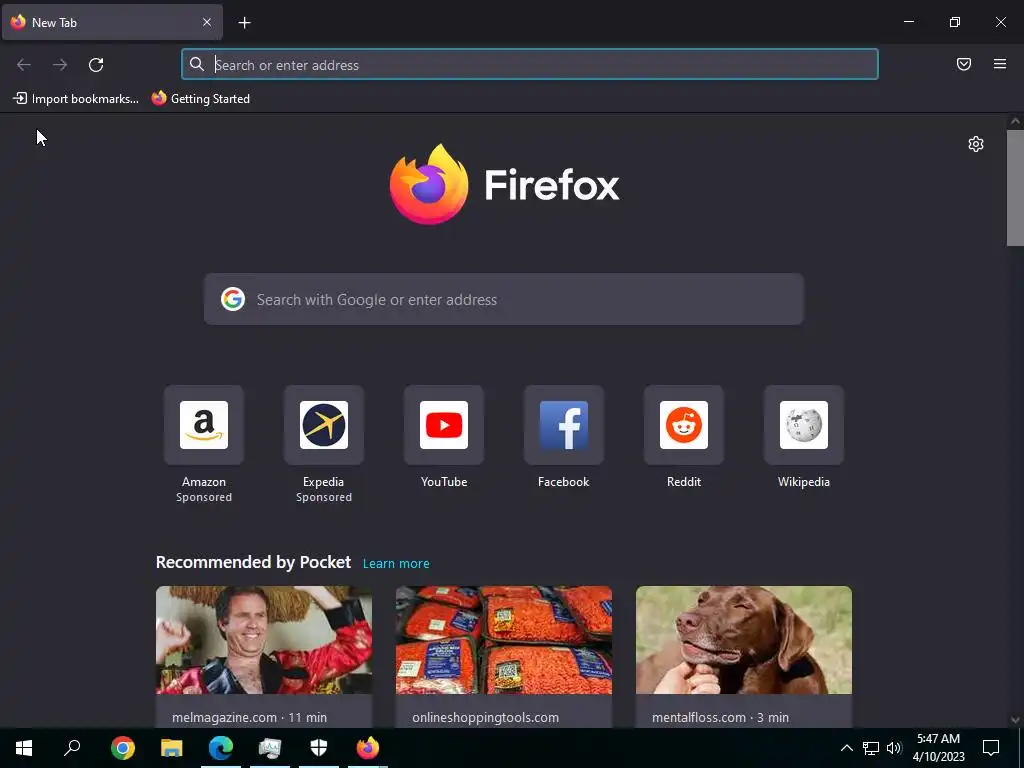Reload the current page
This screenshot has height=768, width=1024.
[96, 65]
